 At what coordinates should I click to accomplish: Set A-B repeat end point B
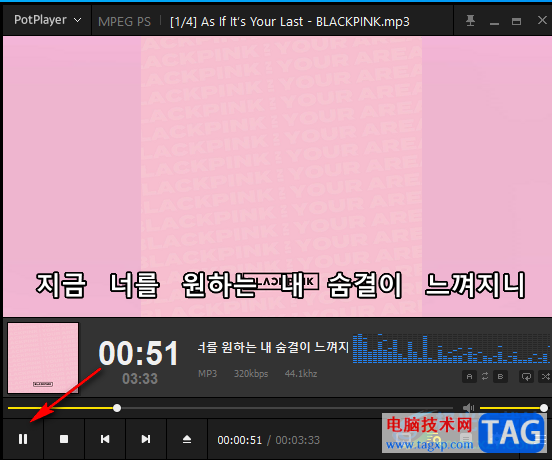500,377
